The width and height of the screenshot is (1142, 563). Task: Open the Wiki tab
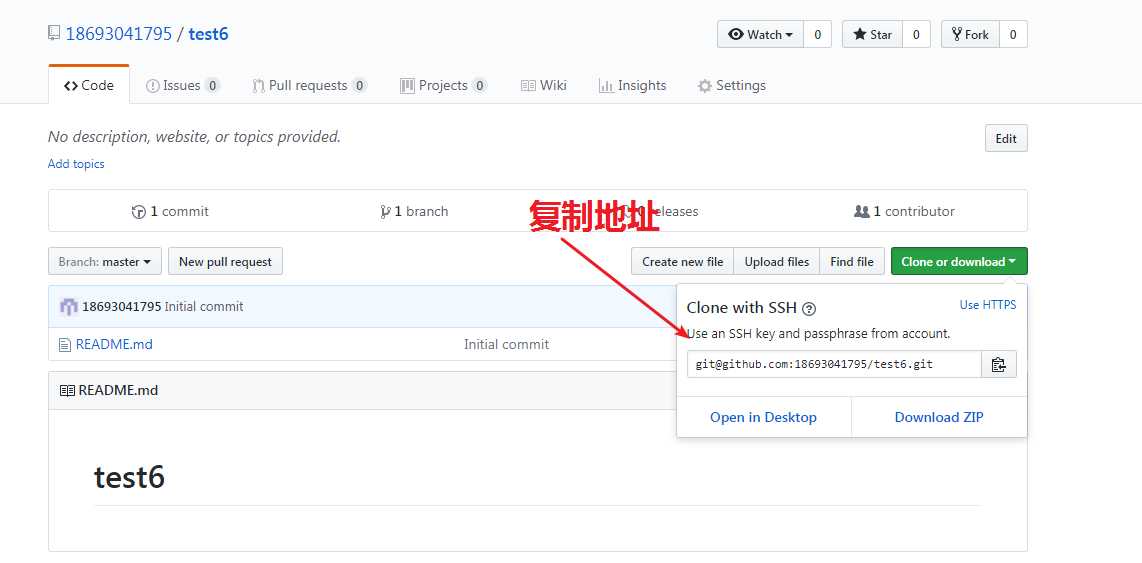point(544,85)
